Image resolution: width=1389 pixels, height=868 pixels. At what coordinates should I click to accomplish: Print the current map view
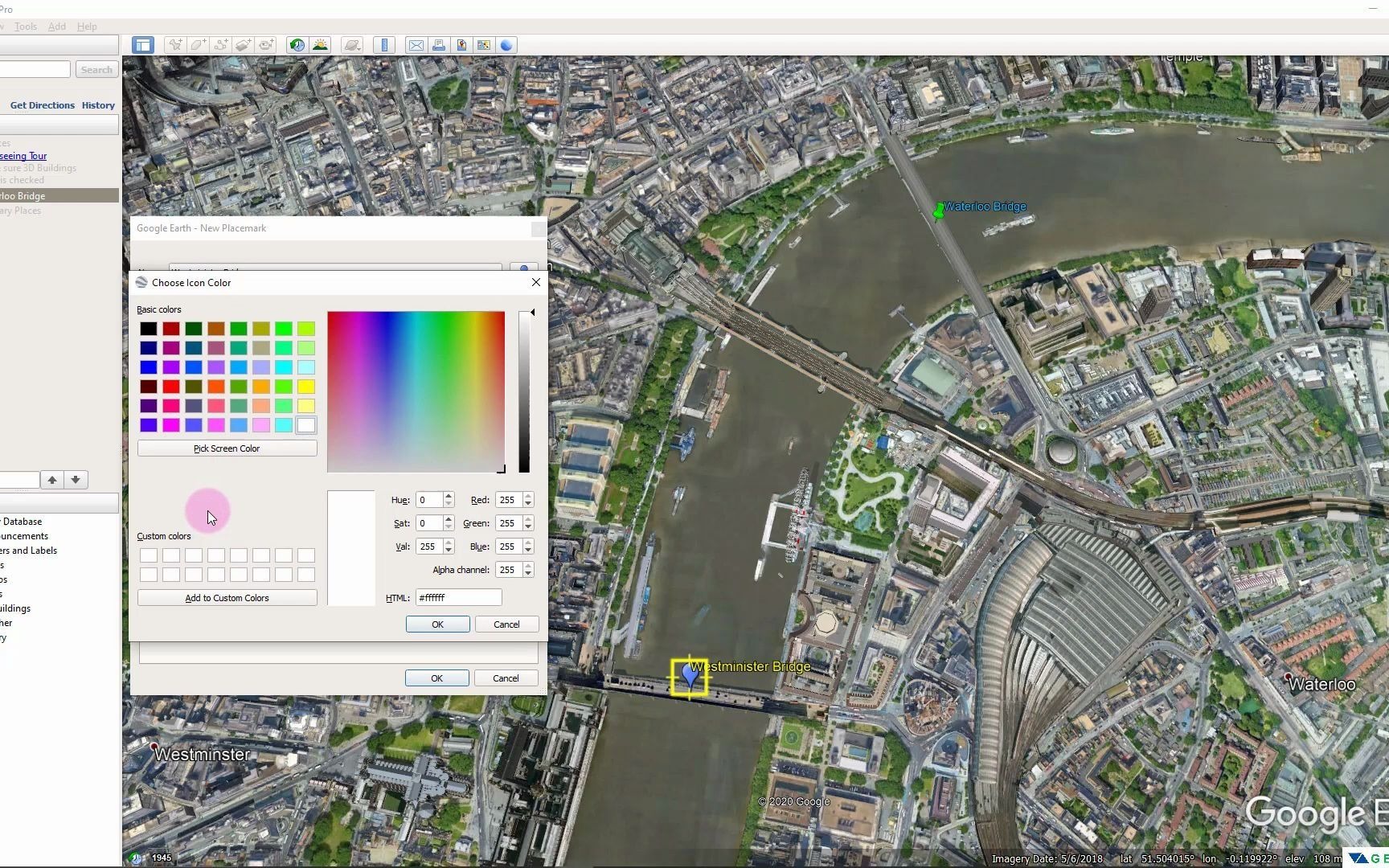point(439,45)
